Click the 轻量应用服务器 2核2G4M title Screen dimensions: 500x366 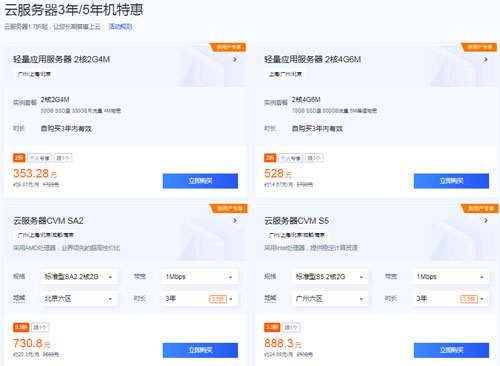click(61, 59)
